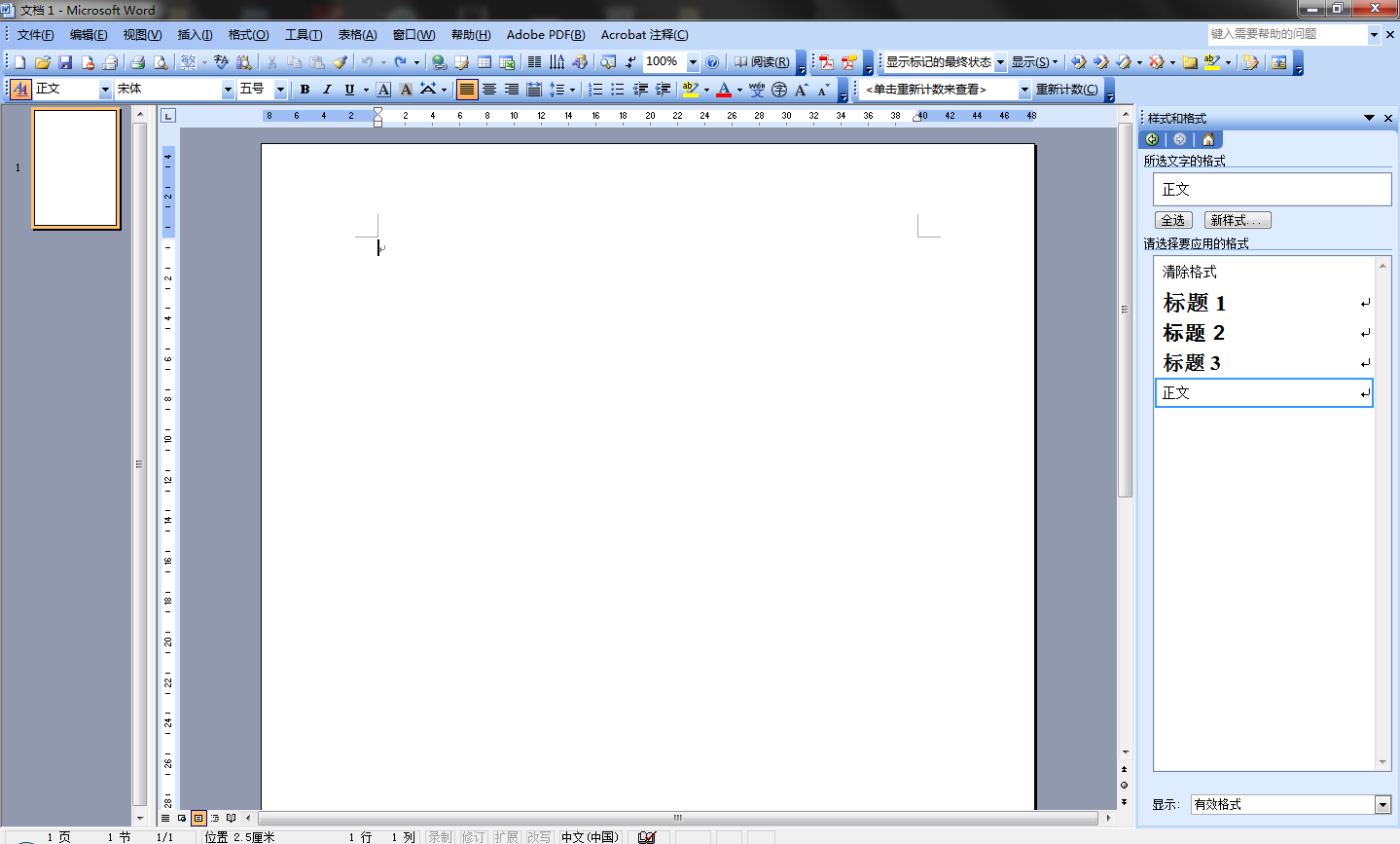Save the document with the floppy disk icon
Screen dimensions: 1400x844
[x=65, y=62]
